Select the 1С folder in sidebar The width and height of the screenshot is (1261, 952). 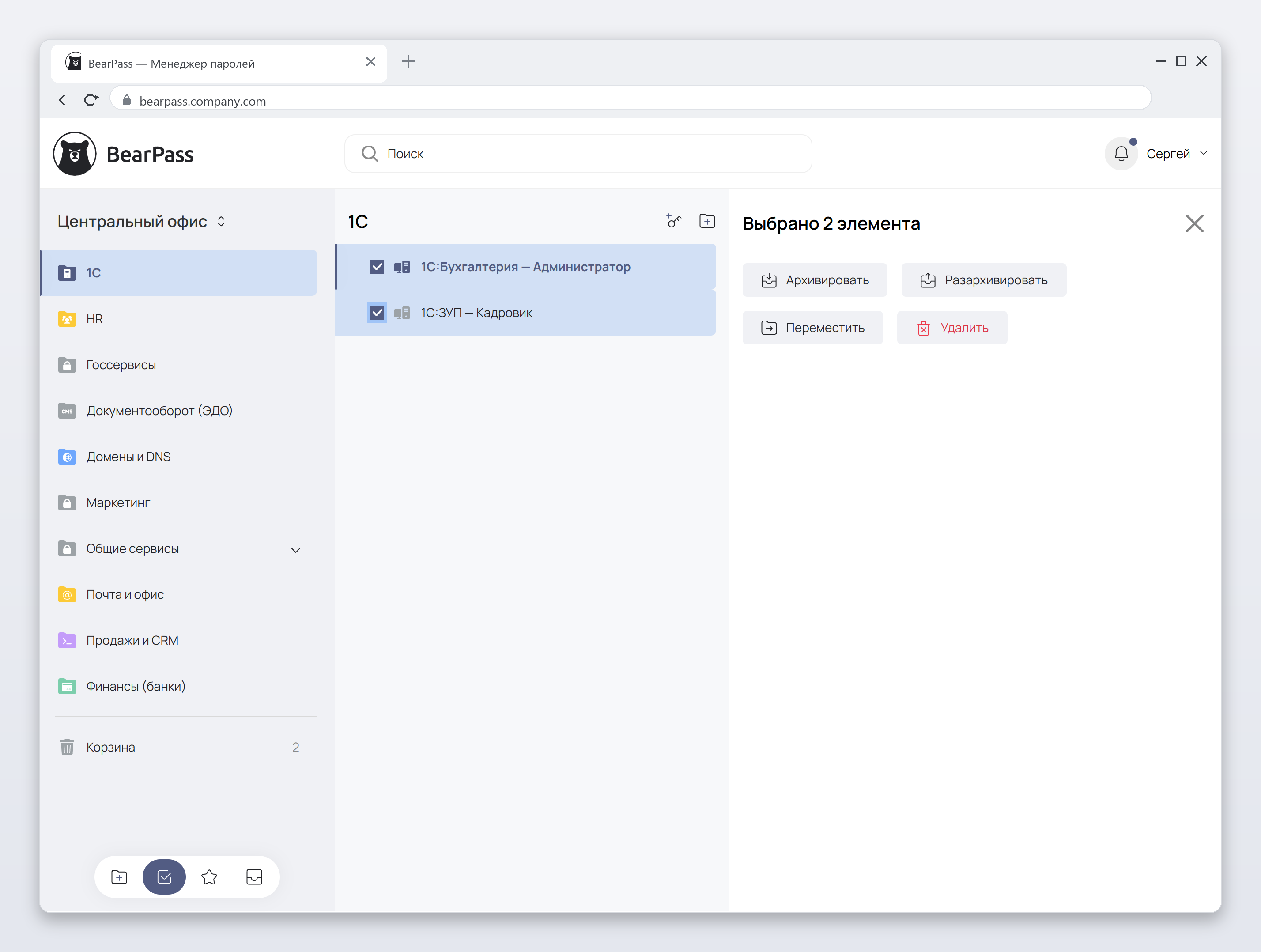[179, 272]
